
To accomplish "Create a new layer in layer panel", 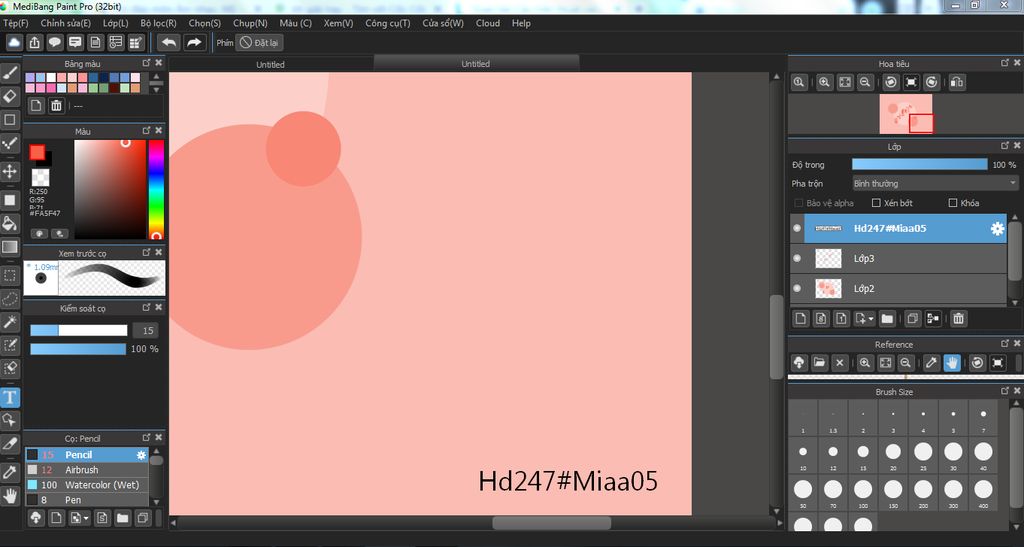I will tap(801, 319).
